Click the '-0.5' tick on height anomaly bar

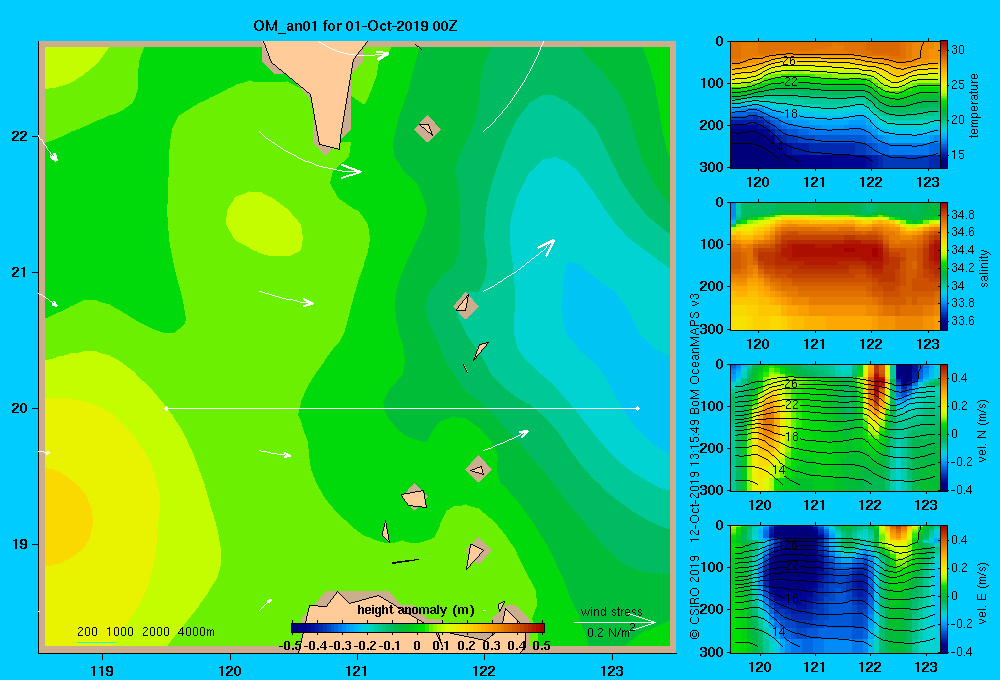[290, 646]
